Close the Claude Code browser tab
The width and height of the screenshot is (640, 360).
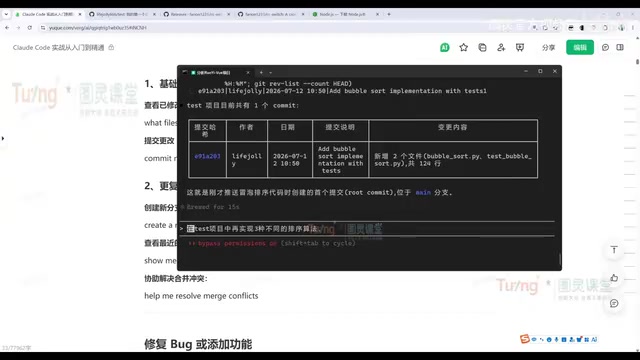pyautogui.click(x=80, y=14)
